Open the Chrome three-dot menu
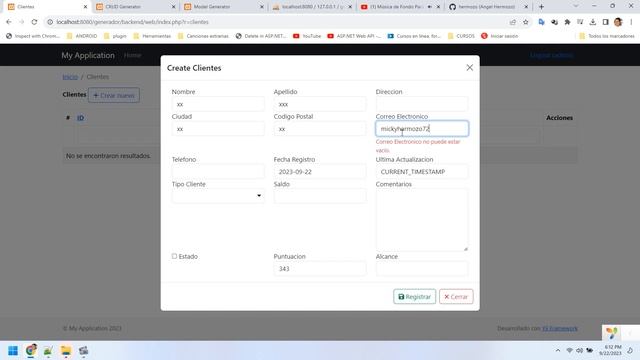 [x=631, y=22]
